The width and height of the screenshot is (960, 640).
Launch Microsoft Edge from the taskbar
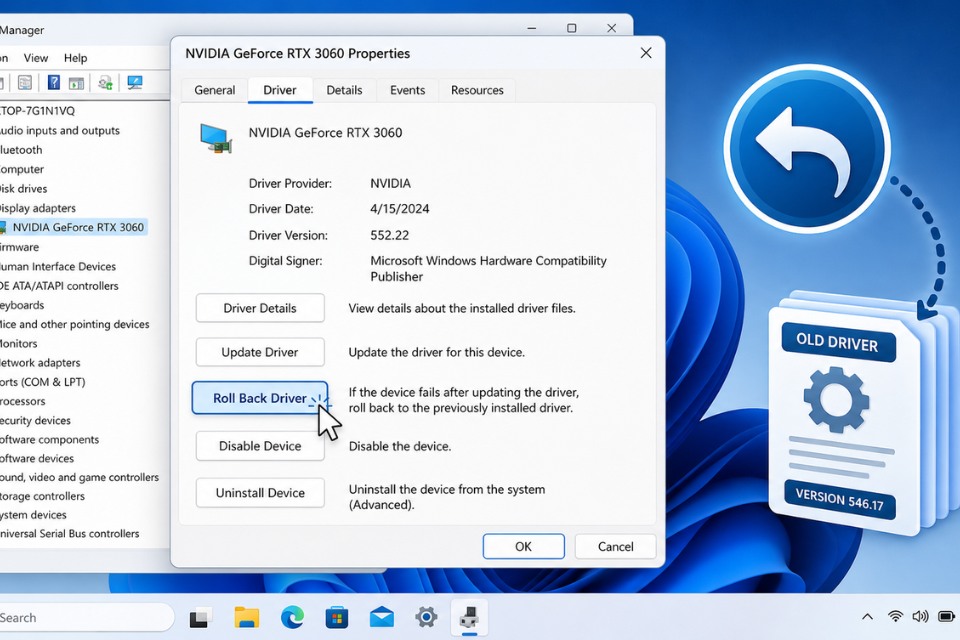point(292,617)
